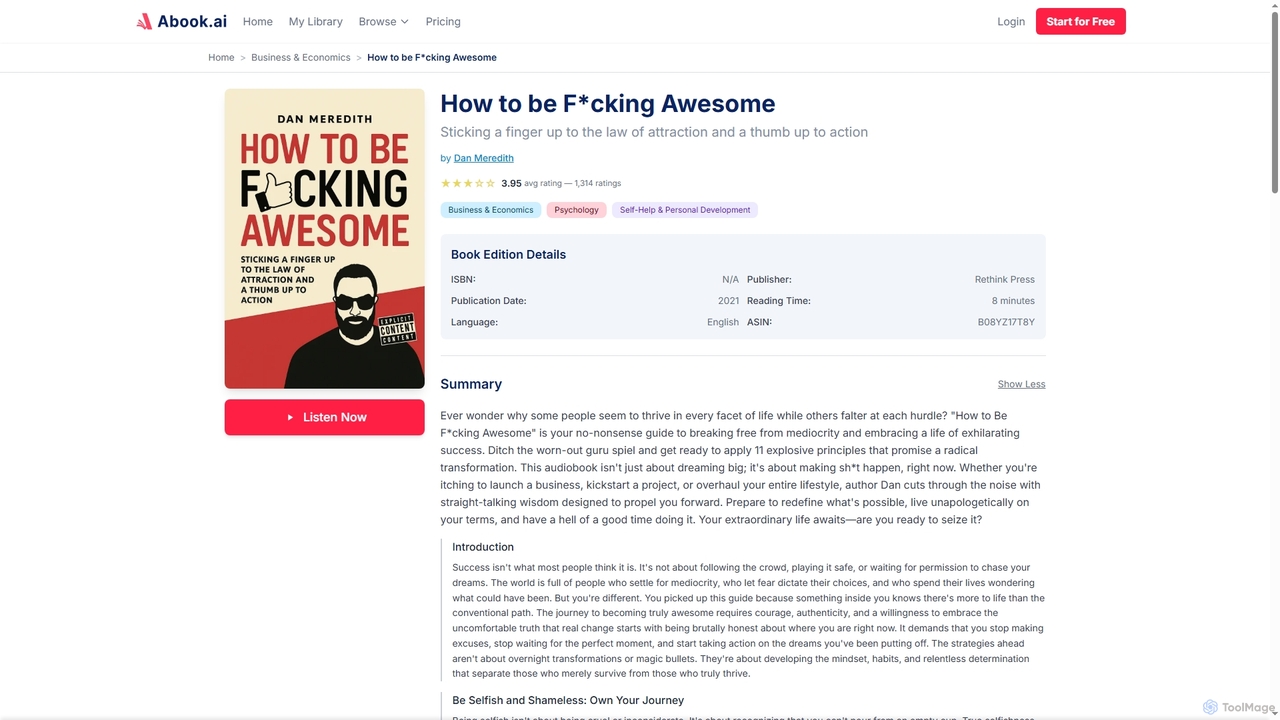
Task: Click the ASIN value B08YZ17T8Y
Action: [x=1006, y=322]
